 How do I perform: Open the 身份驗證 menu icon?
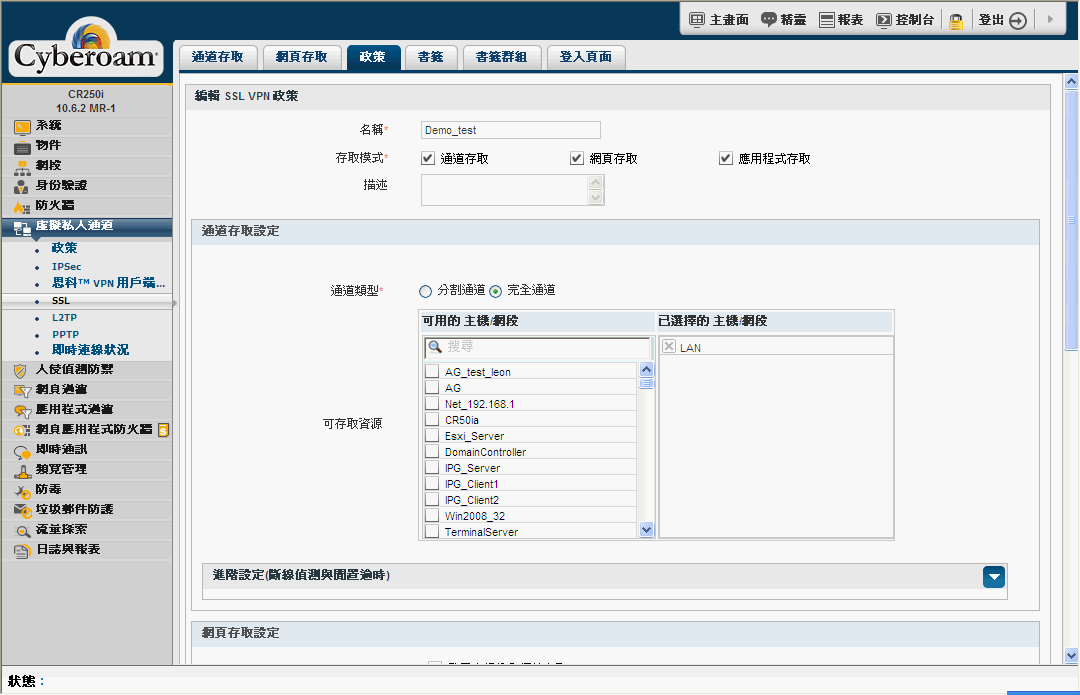[x=22, y=187]
